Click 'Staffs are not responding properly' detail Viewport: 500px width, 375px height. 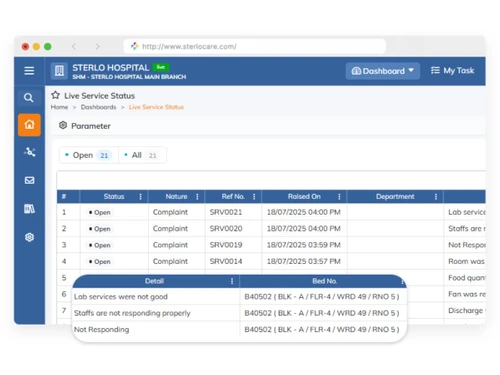132,313
